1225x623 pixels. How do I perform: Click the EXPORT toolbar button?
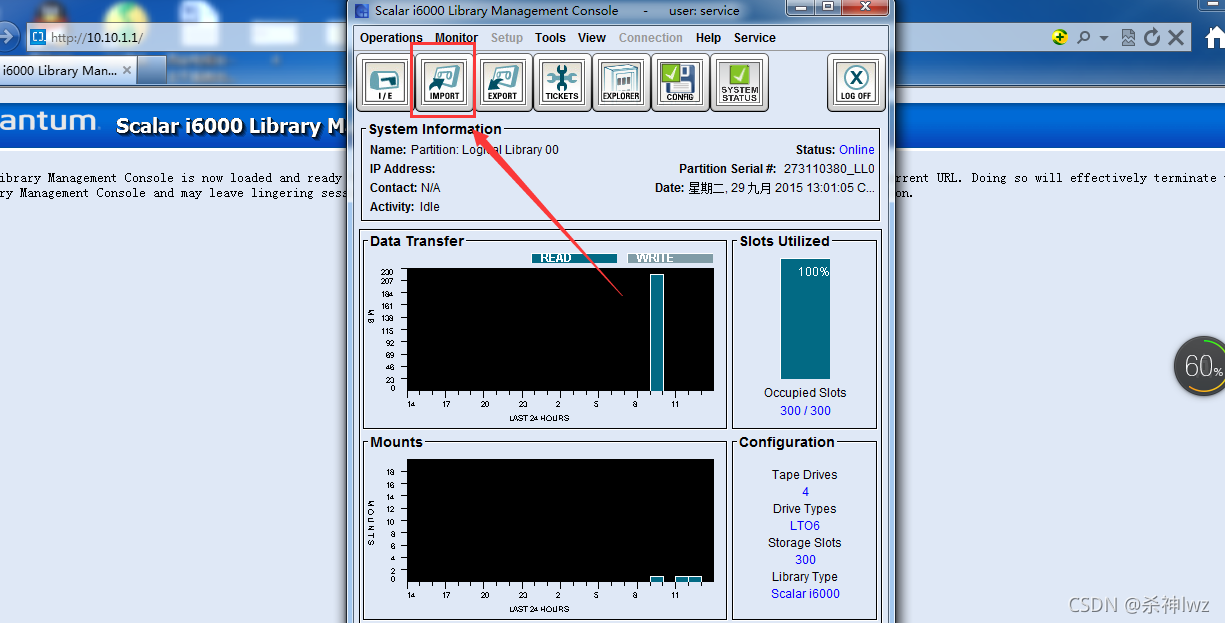502,82
